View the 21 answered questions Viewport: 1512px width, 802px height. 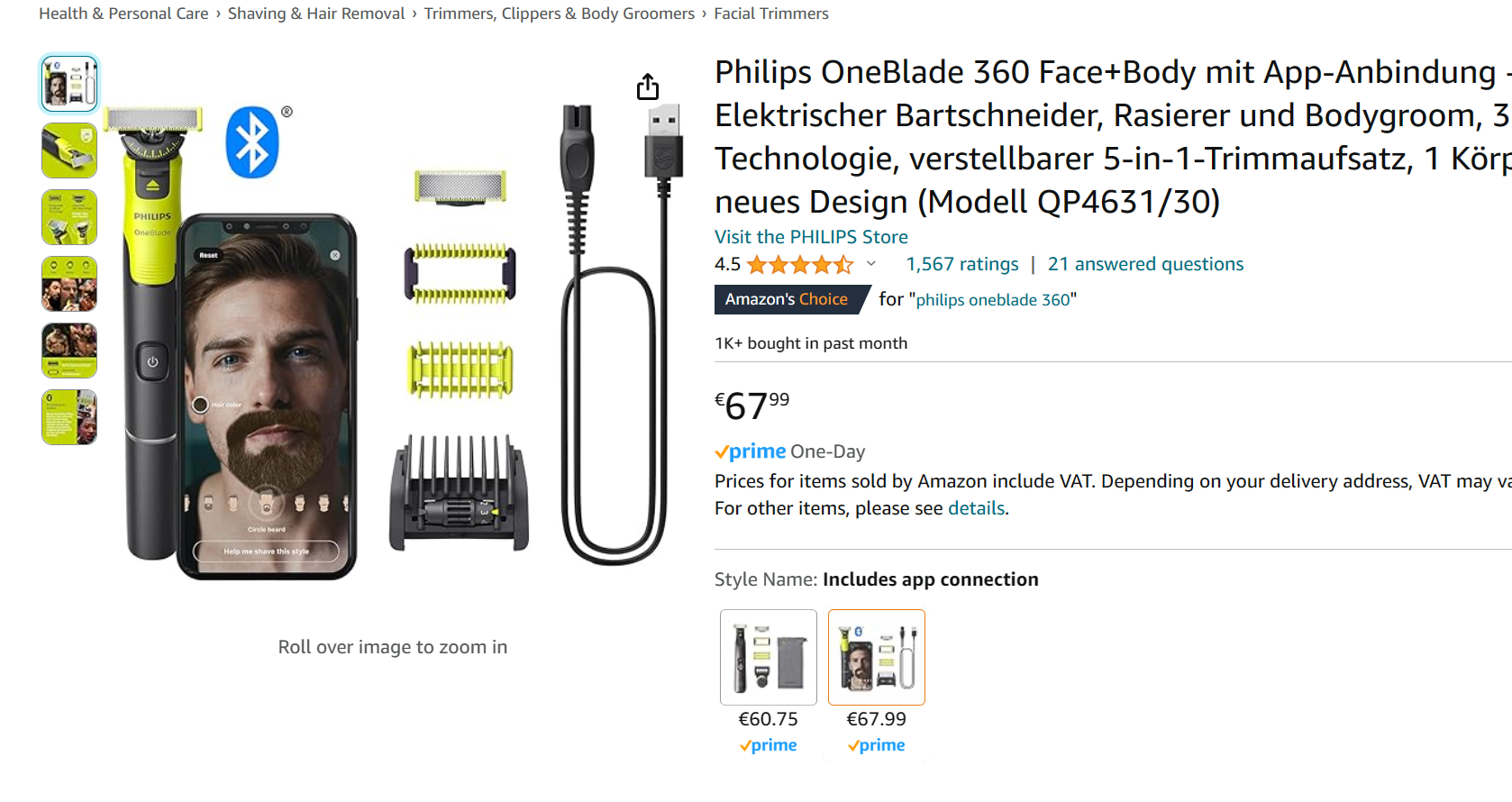coord(1145,264)
